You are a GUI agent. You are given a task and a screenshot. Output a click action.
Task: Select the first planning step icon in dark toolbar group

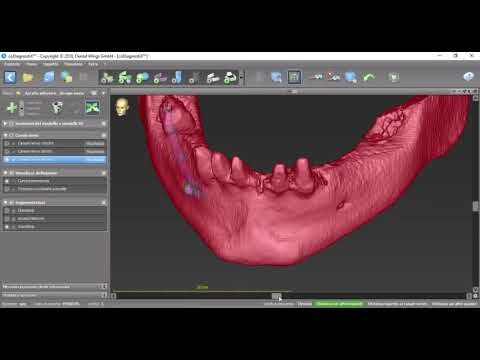(107, 78)
